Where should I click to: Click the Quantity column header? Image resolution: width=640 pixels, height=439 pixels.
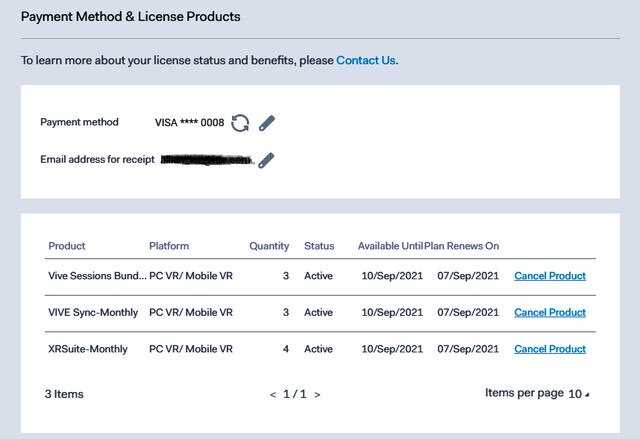pos(269,246)
